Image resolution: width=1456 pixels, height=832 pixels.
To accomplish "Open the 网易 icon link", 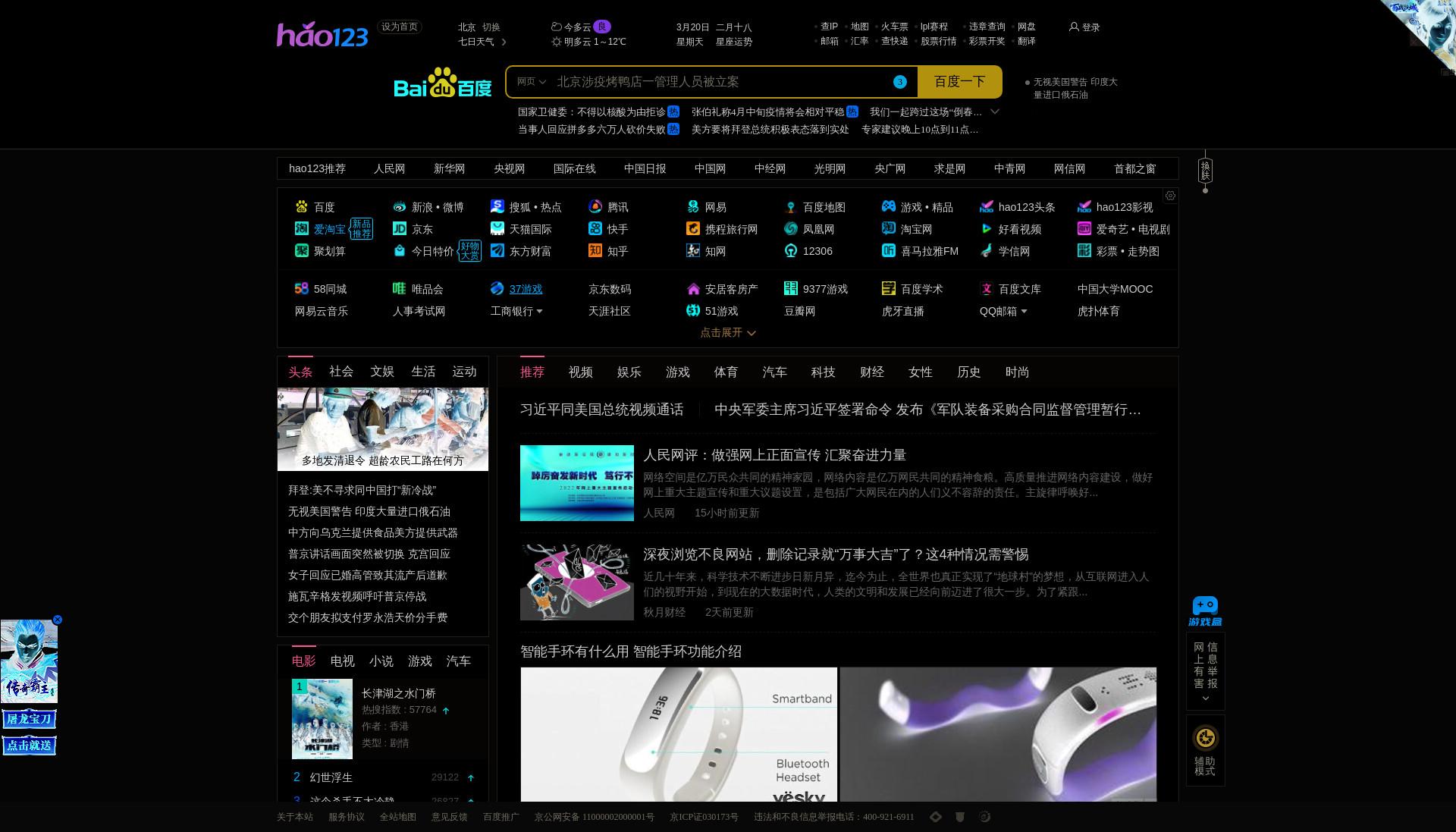I will tap(693, 207).
